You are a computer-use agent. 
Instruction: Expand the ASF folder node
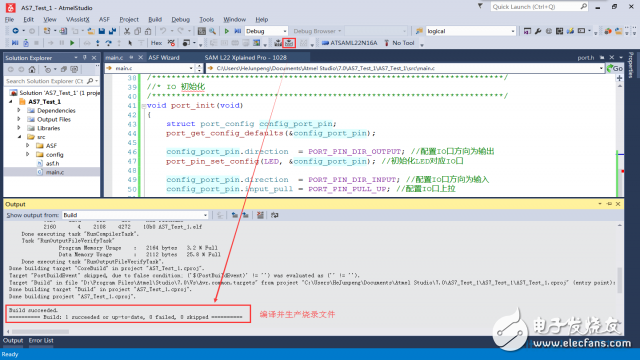27,146
